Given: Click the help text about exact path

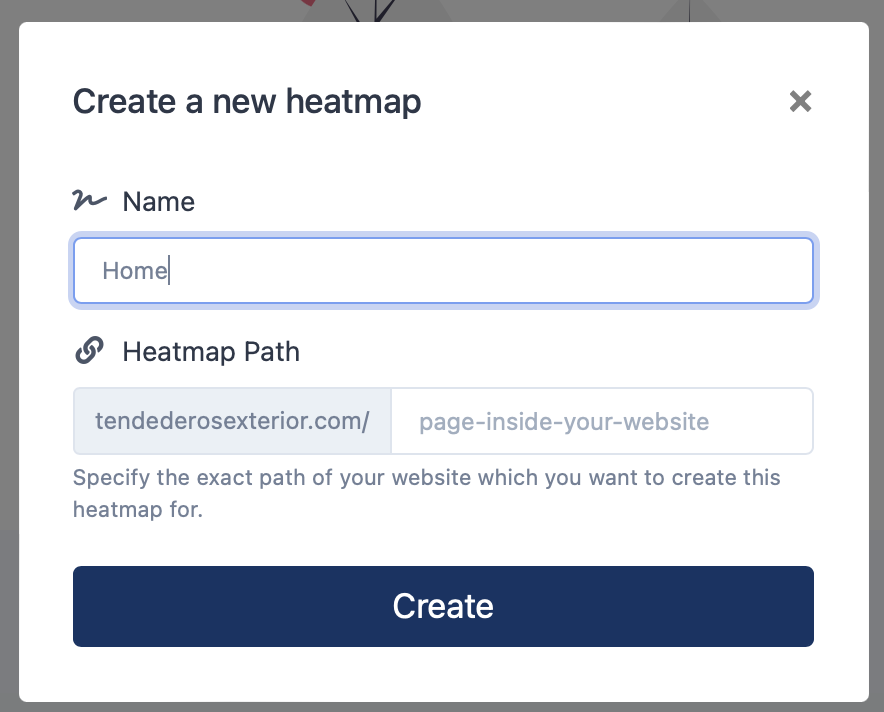Looking at the screenshot, I should pyautogui.click(x=426, y=493).
